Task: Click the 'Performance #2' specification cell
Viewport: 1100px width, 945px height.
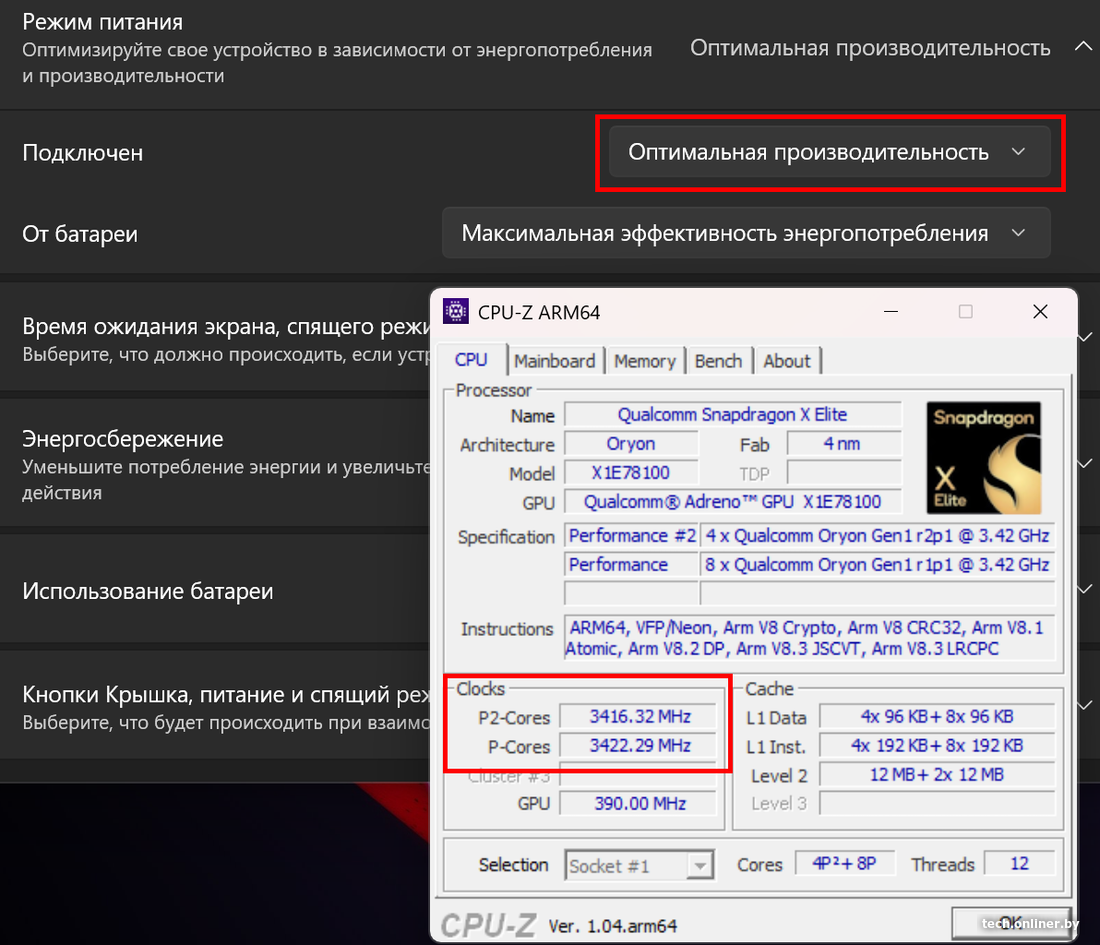Action: [x=631, y=536]
